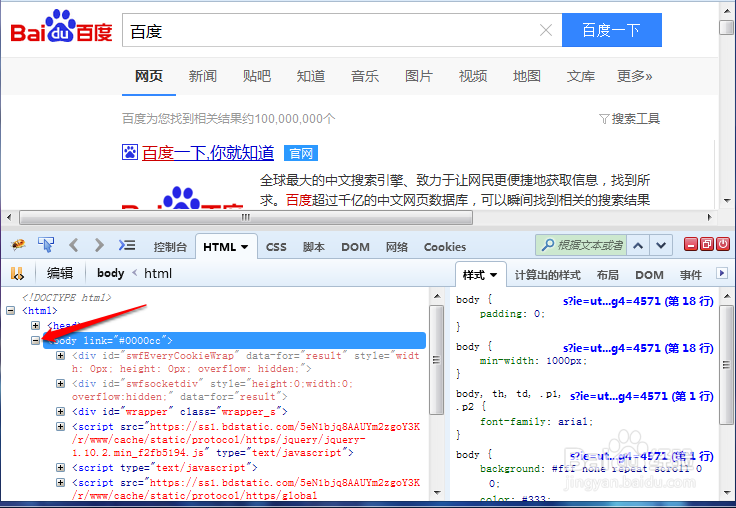Screen dimensions: 736x508
Task: Switch to the 网络 tab
Action: click(397, 247)
